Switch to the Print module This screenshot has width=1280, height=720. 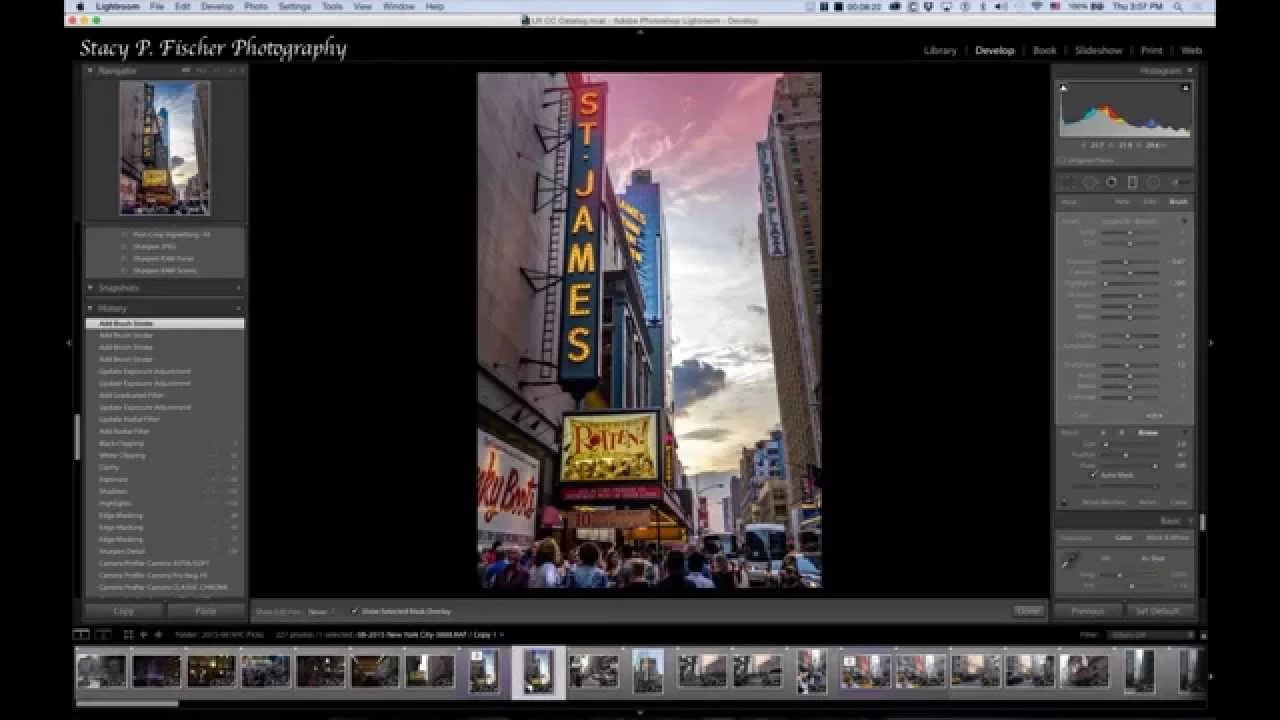click(x=1152, y=50)
